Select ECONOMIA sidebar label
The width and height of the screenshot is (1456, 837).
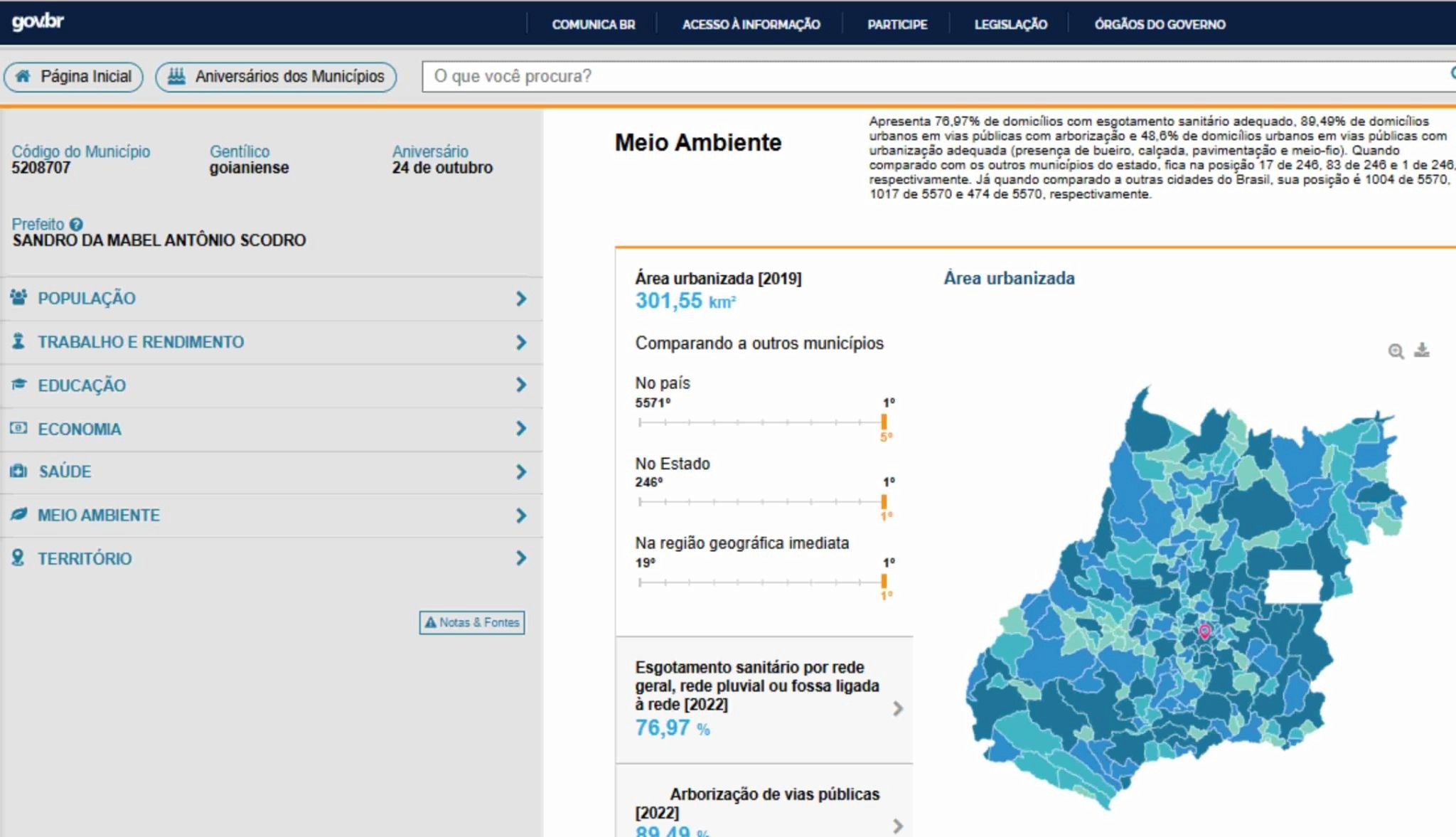(80, 429)
